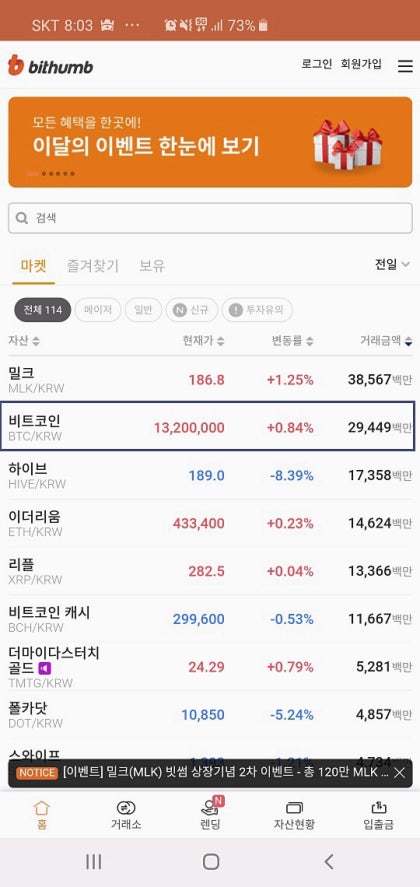Select the 전체 114 filter chip

click(42, 310)
